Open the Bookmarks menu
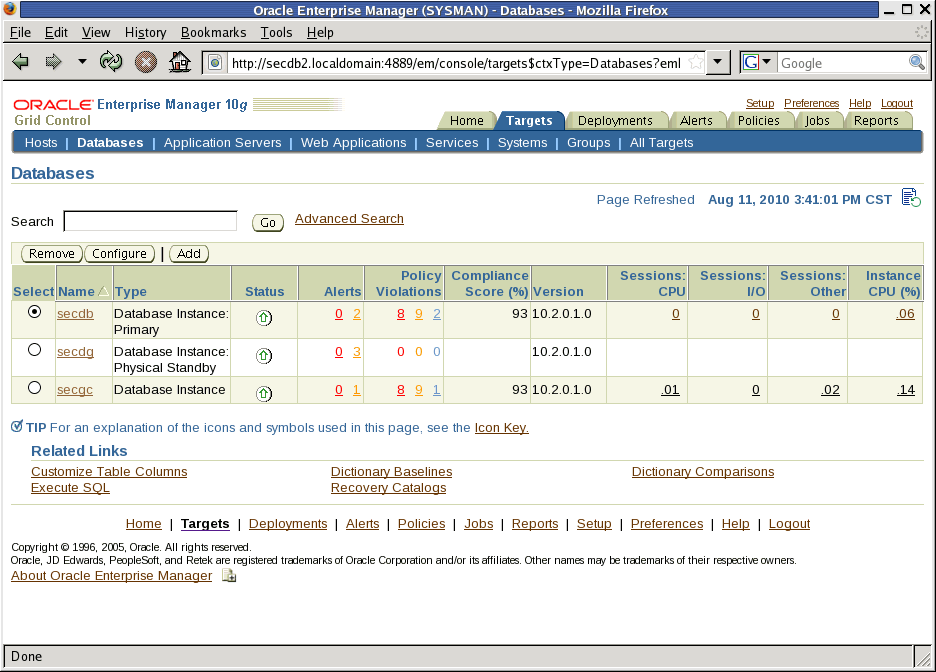 [213, 32]
